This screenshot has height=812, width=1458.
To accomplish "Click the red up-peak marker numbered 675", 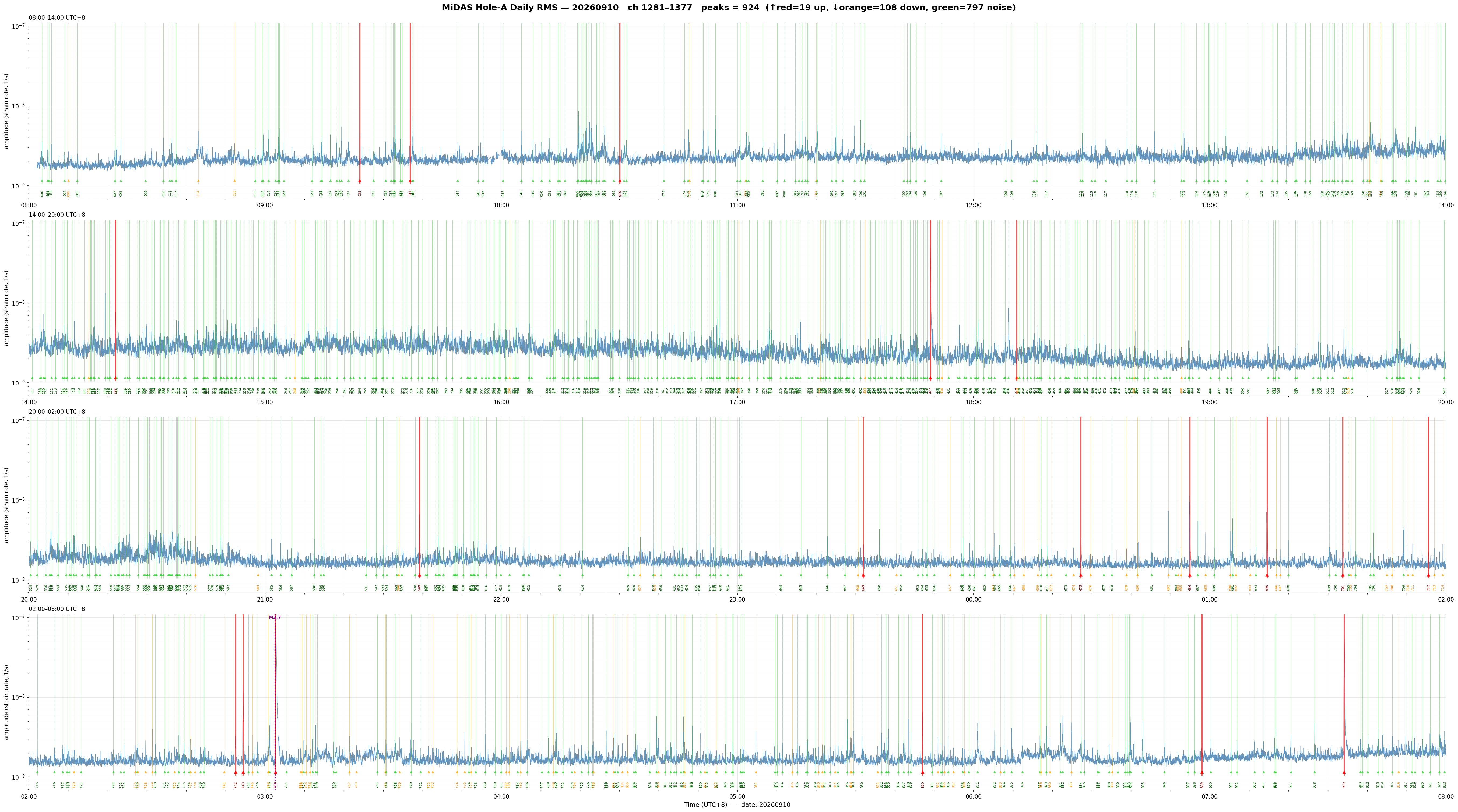I will tap(1080, 575).
